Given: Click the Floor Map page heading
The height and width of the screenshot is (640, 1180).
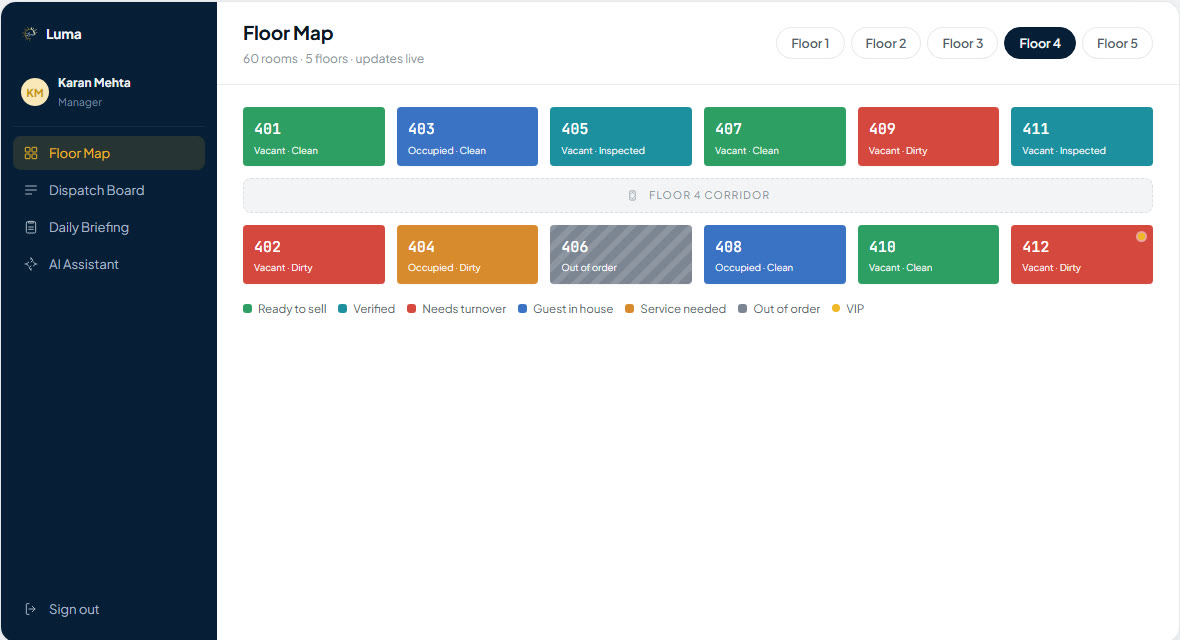Looking at the screenshot, I should (288, 33).
